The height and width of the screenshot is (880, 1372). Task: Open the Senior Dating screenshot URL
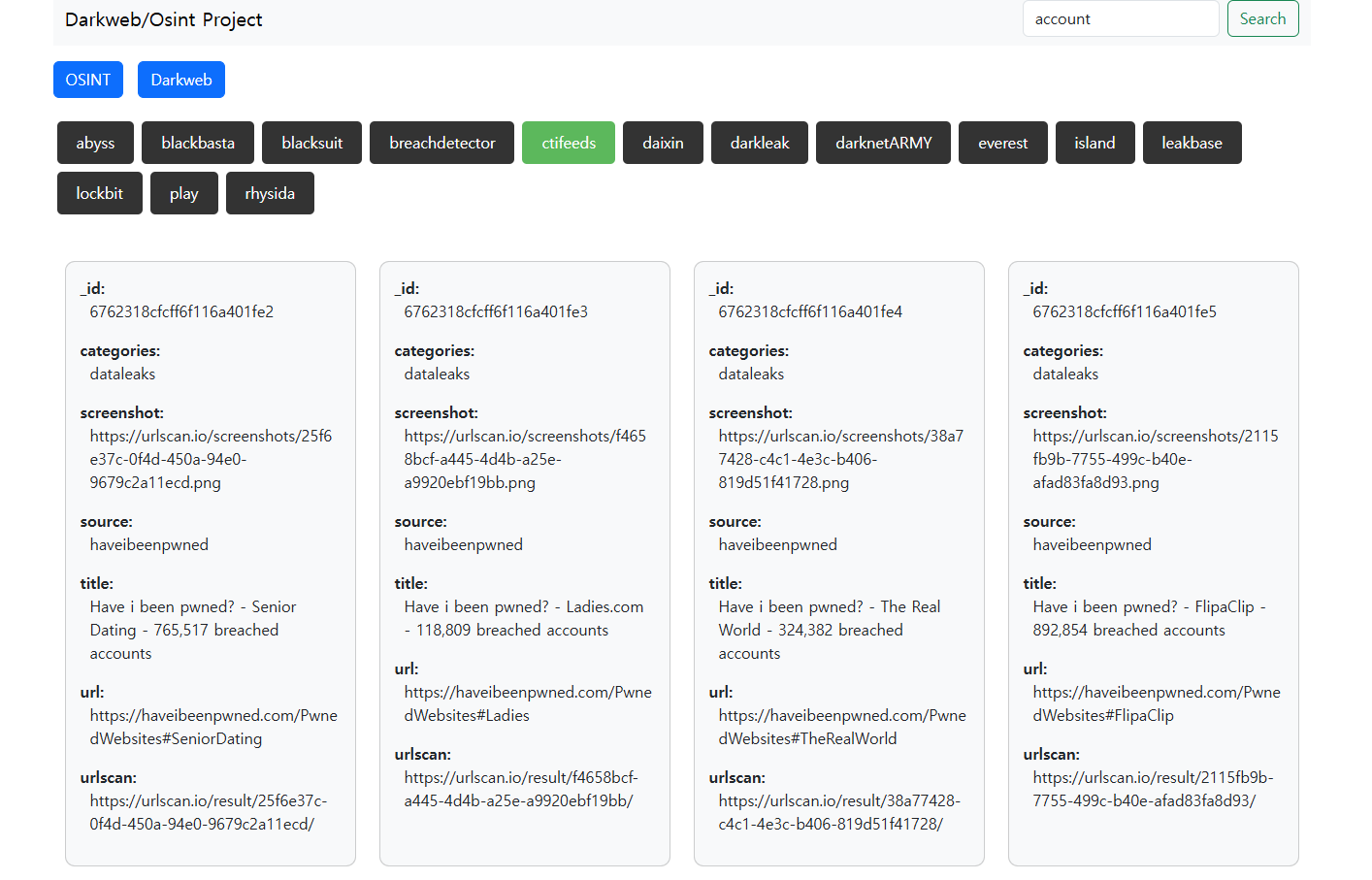[x=211, y=459]
